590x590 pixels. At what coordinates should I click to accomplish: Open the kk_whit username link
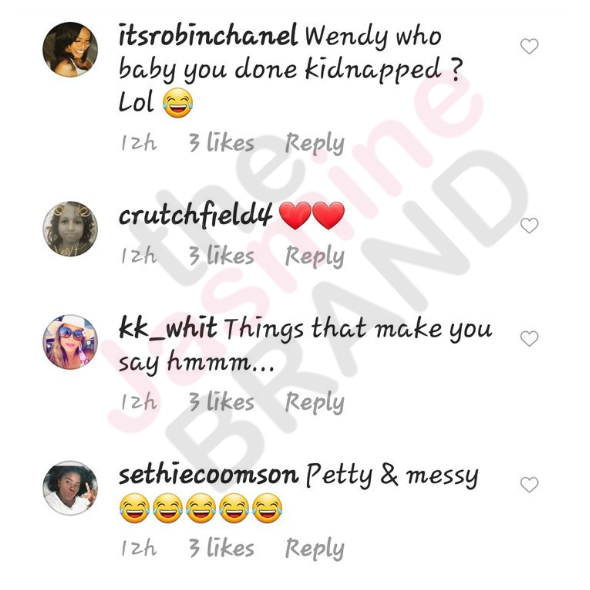tap(168, 328)
